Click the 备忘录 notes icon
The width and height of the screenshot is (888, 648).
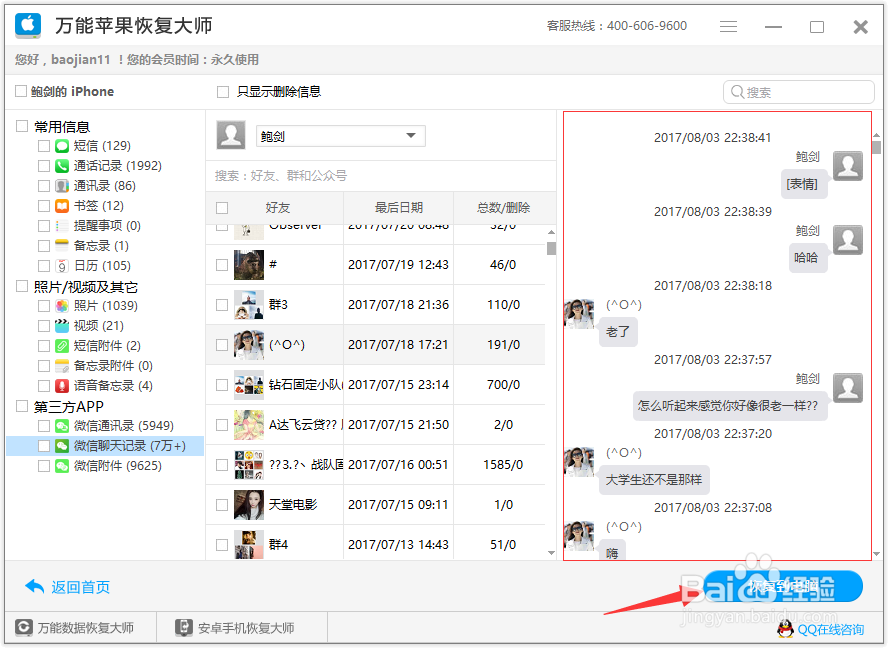coord(62,246)
